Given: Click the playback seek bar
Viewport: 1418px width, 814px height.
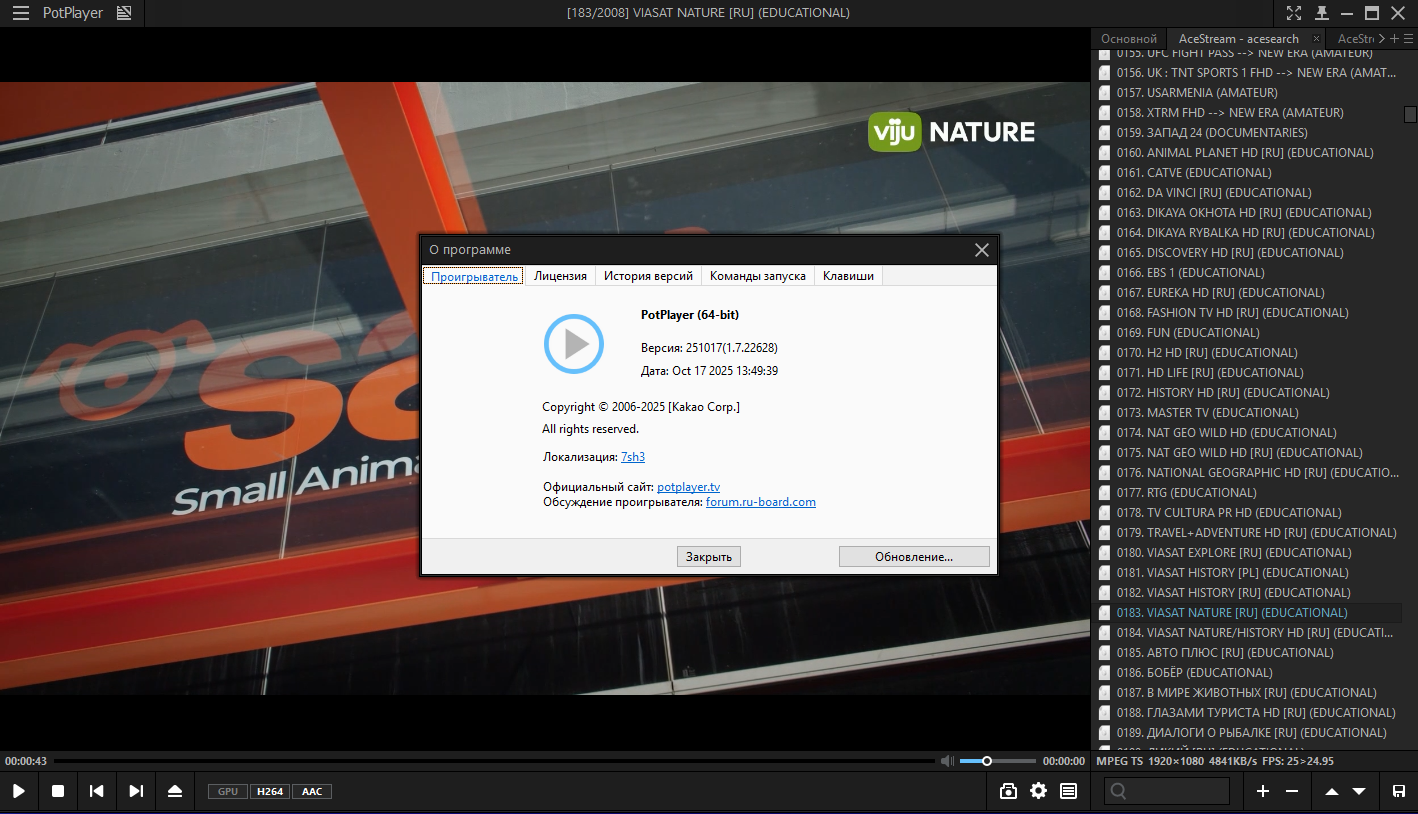Looking at the screenshot, I should coord(494,761).
